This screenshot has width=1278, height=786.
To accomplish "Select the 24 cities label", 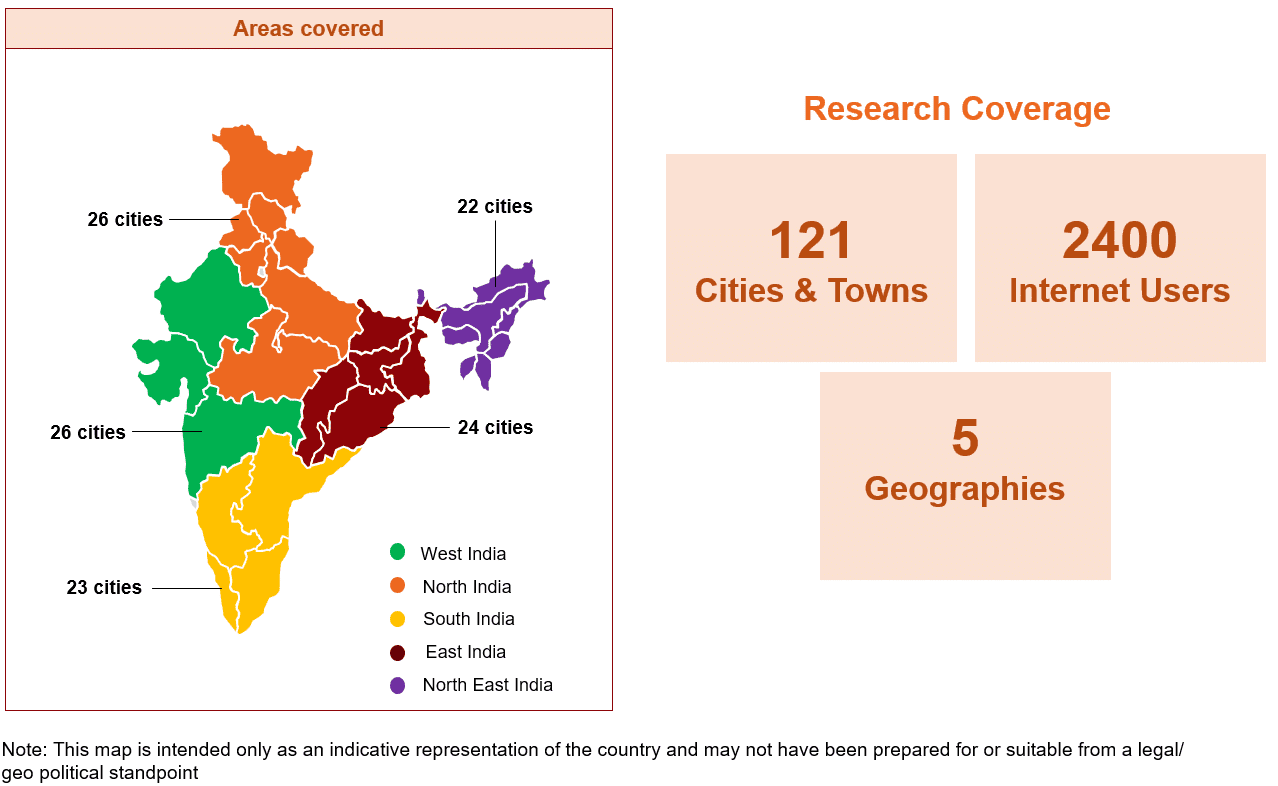I will coord(495,428).
